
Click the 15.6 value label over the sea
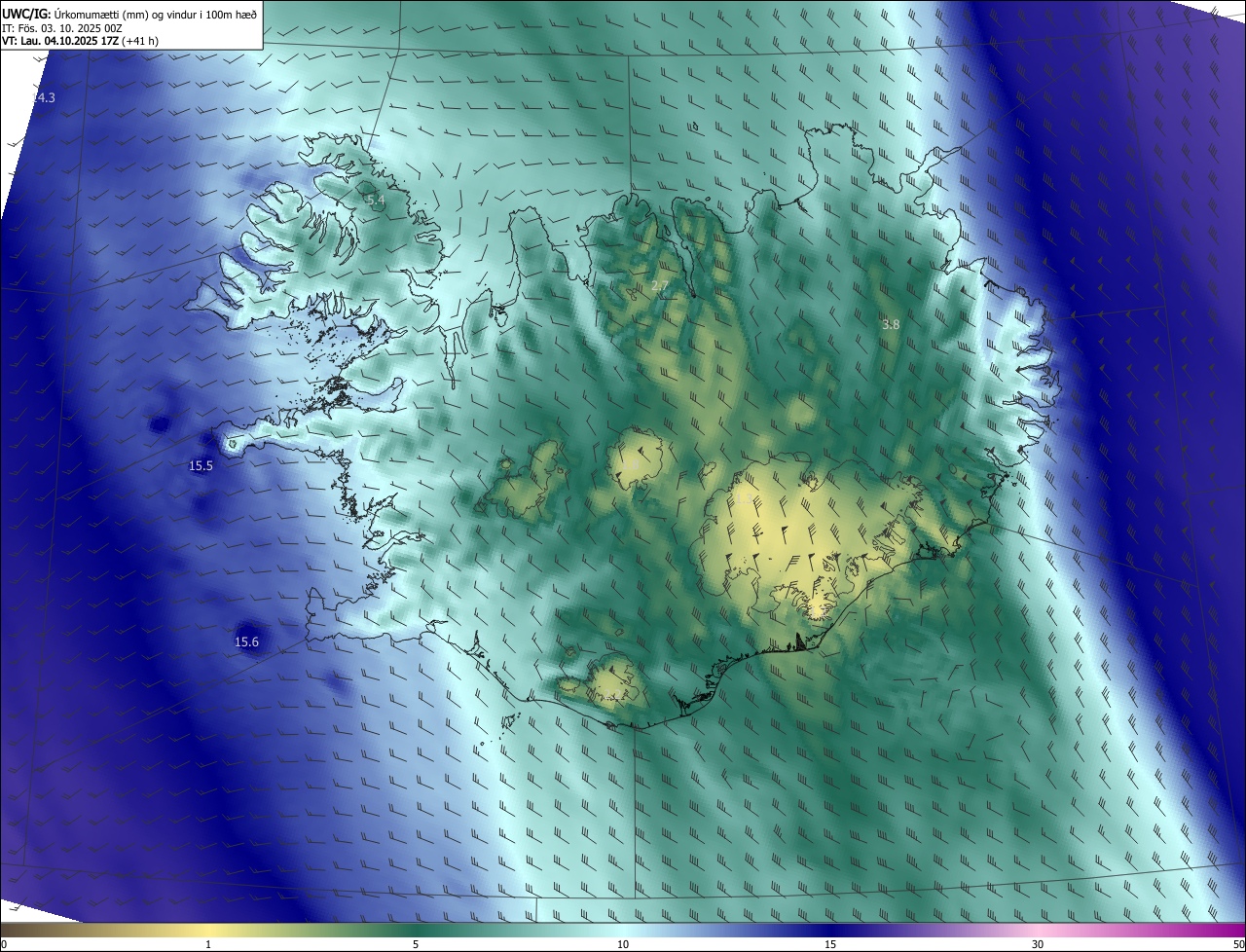(247, 642)
